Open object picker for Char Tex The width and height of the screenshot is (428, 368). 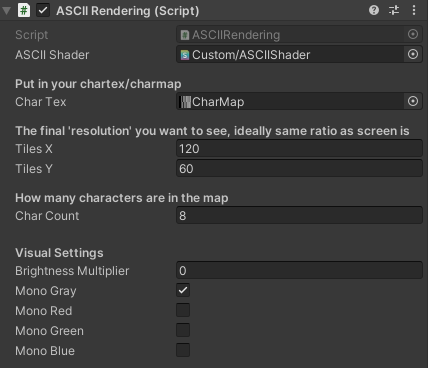(x=413, y=101)
